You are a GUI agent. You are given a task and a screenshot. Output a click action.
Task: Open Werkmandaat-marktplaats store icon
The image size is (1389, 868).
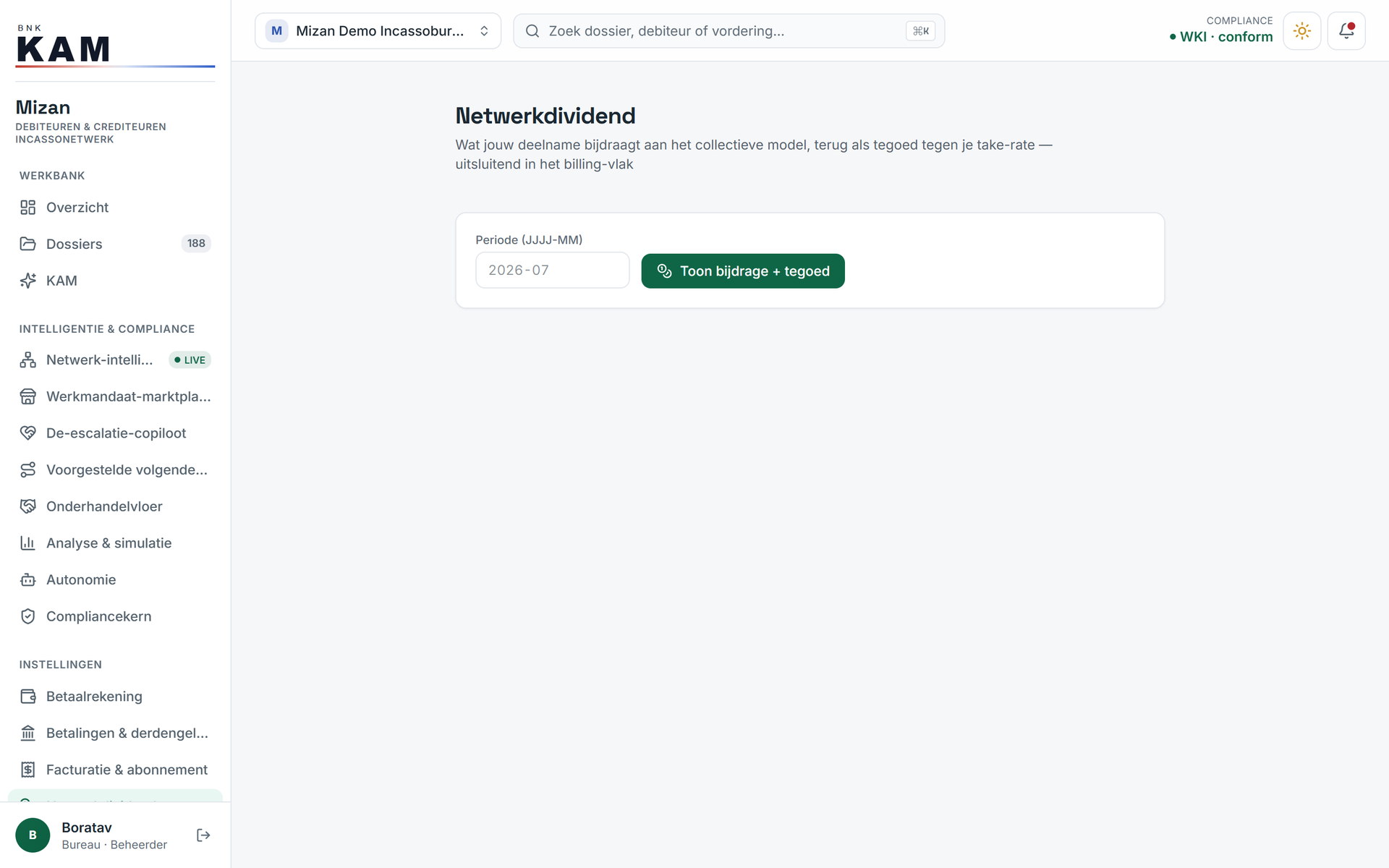point(27,396)
